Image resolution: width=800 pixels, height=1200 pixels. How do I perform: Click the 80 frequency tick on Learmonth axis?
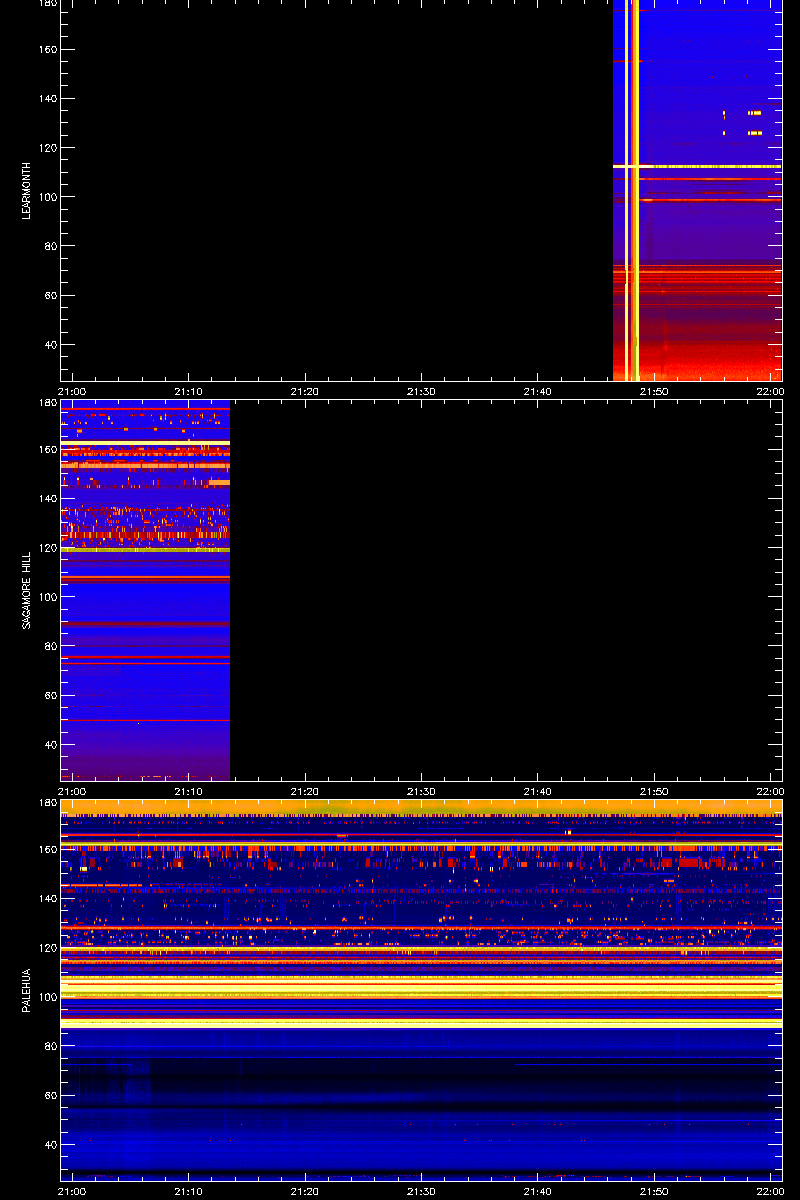click(x=52, y=246)
